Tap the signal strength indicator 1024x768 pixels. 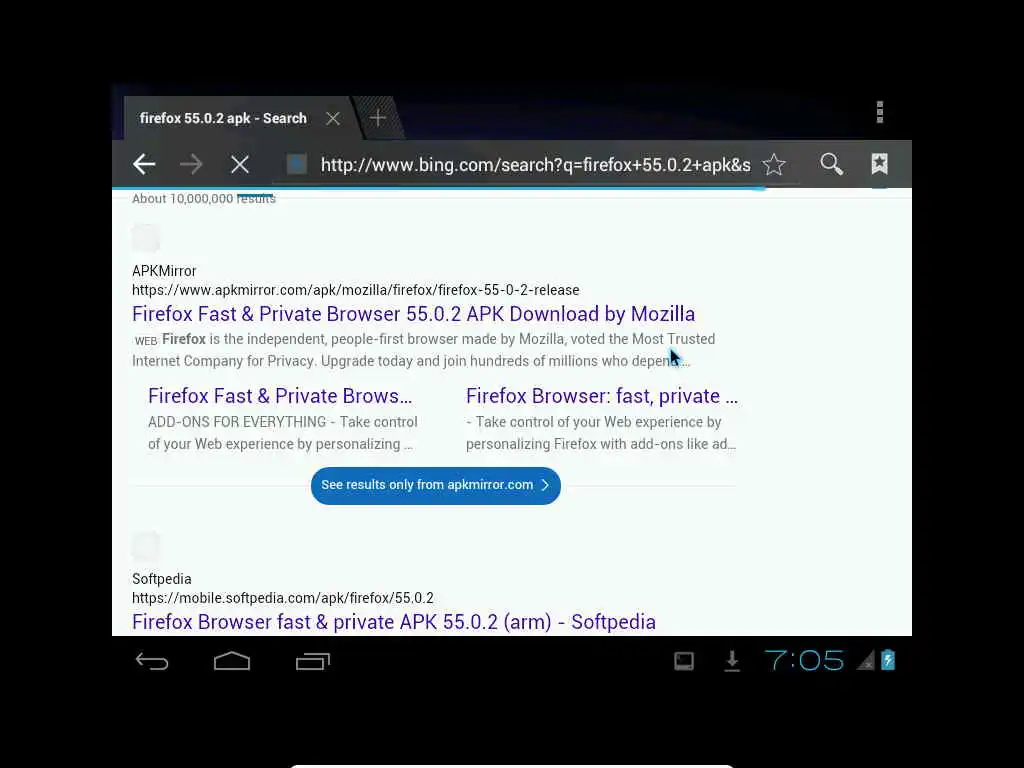(x=866, y=661)
